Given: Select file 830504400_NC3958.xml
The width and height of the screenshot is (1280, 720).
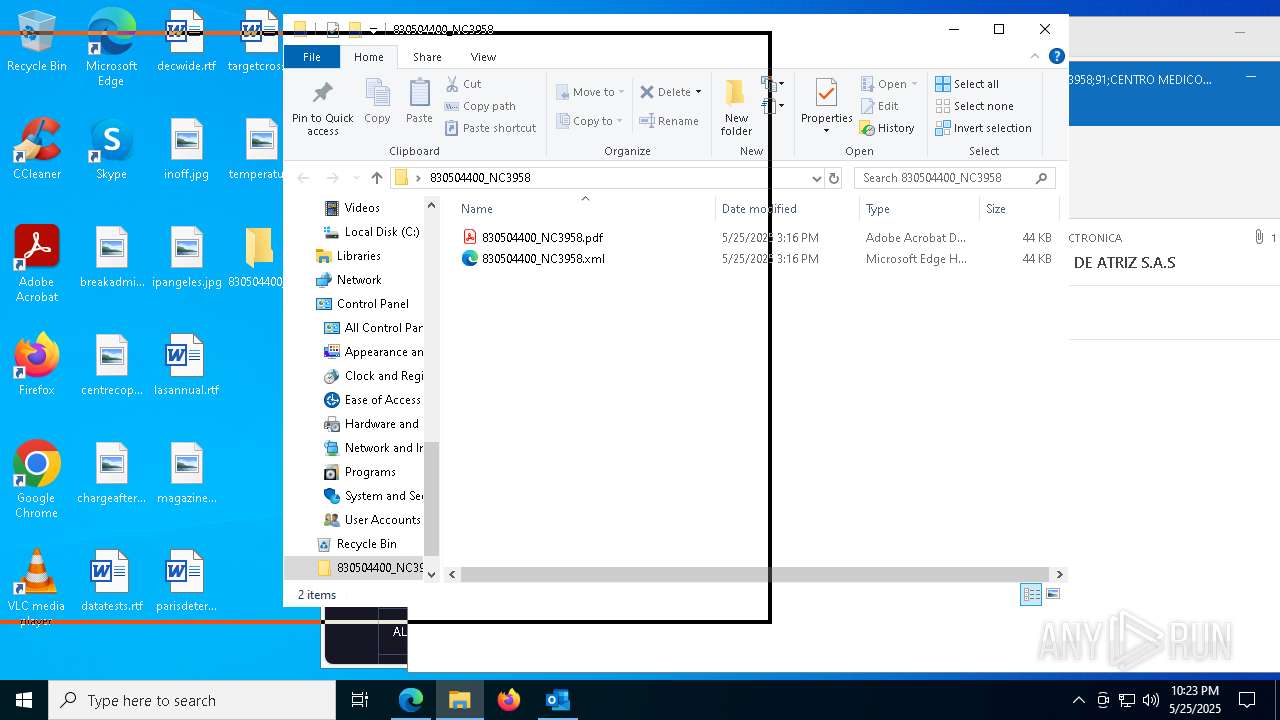Looking at the screenshot, I should (543, 259).
